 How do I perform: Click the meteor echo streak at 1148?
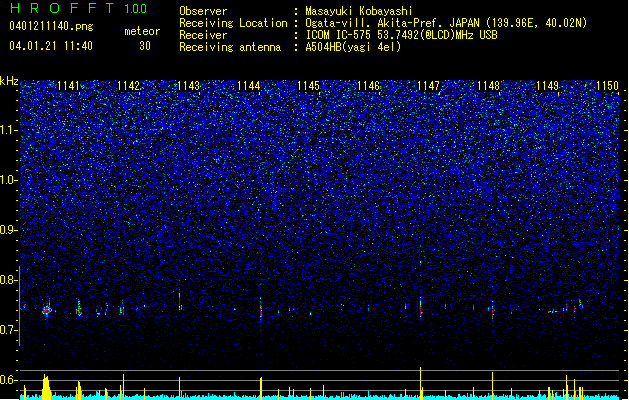point(493,310)
